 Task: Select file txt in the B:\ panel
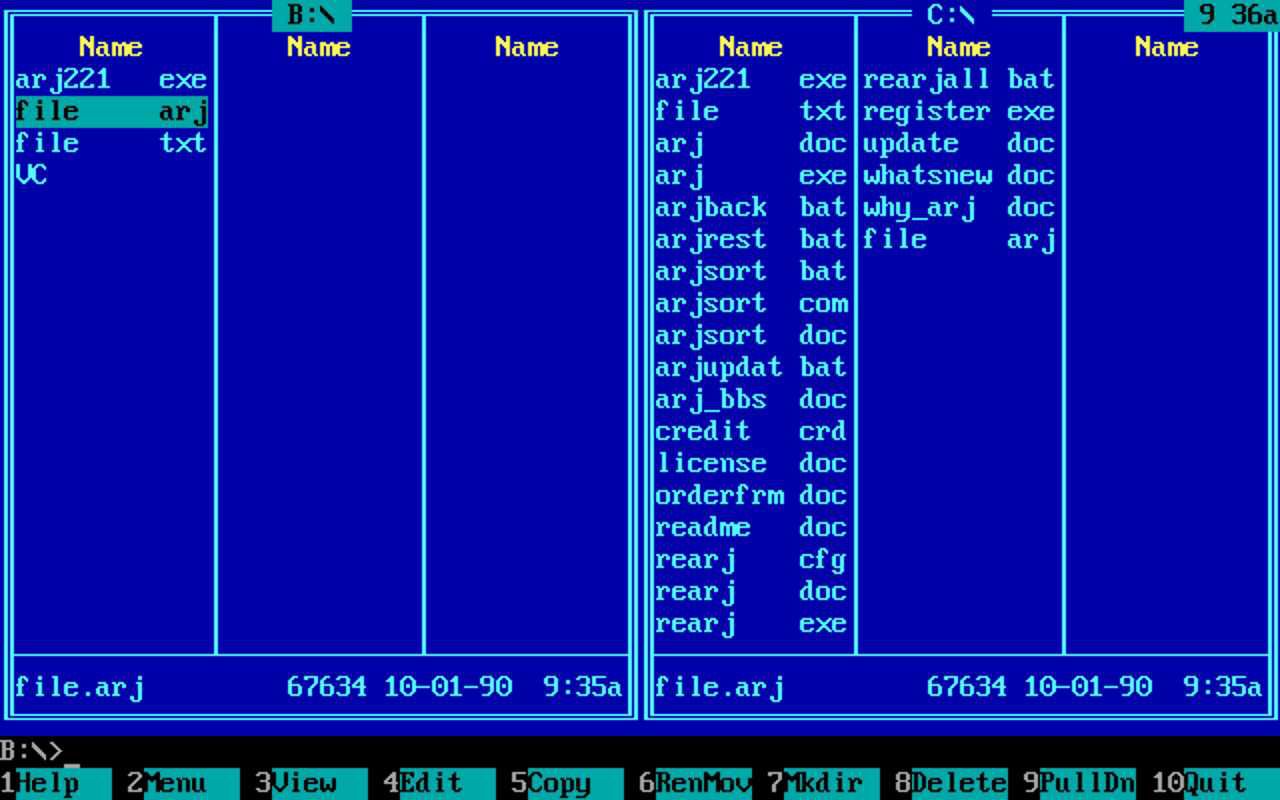(111, 143)
